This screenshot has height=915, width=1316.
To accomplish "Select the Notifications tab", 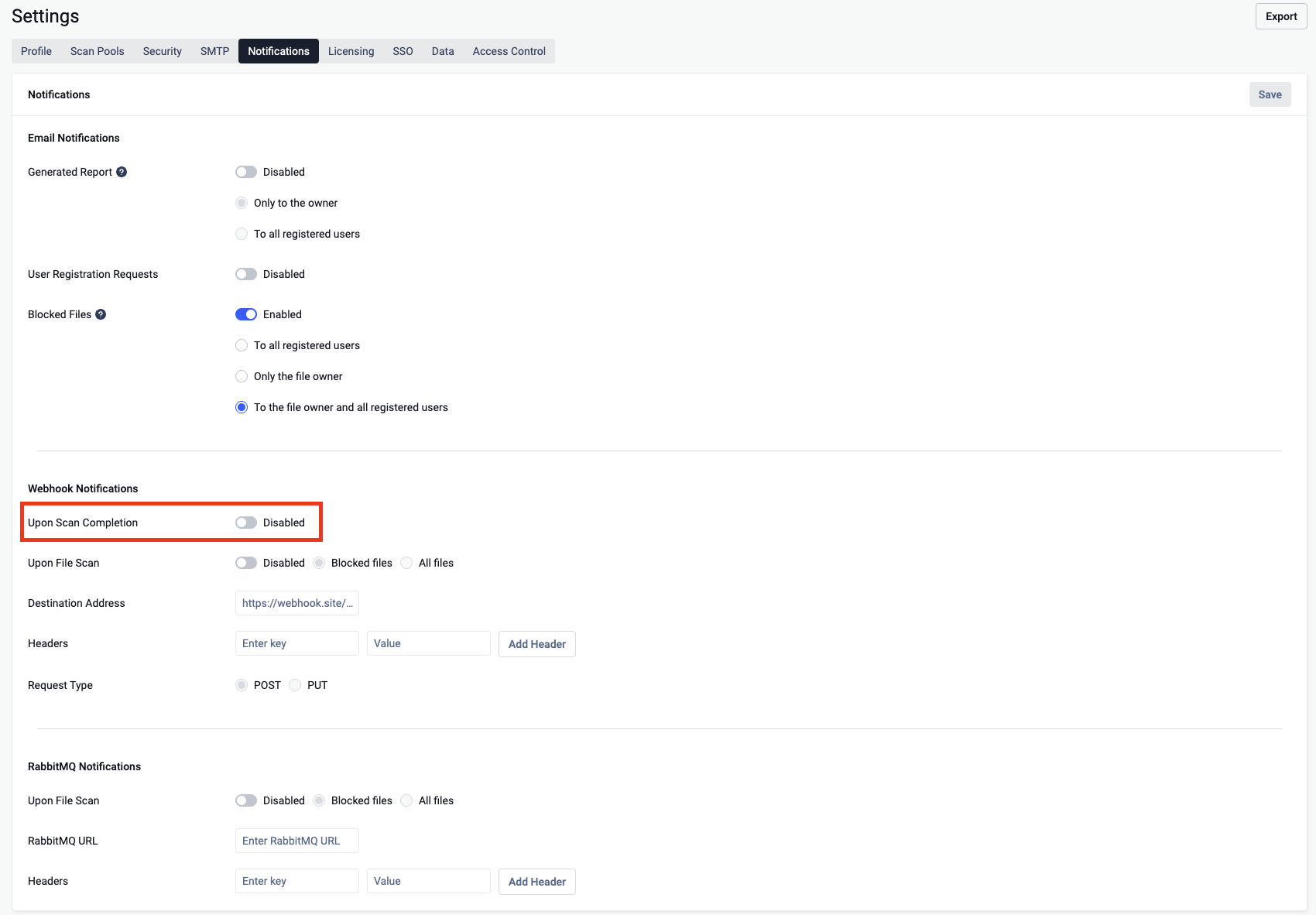I will 279,51.
